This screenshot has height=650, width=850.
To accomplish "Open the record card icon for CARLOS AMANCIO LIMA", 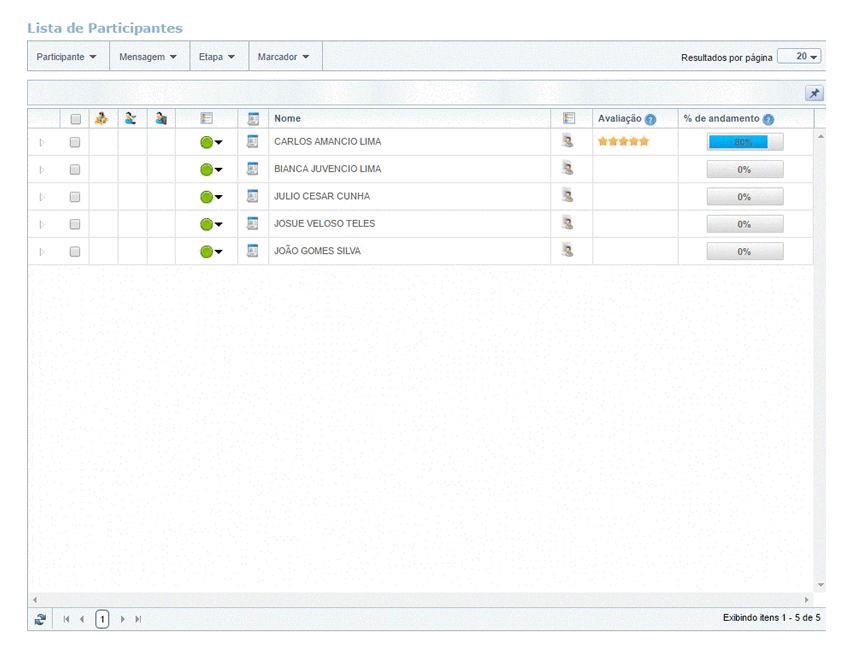I will click(x=253, y=142).
